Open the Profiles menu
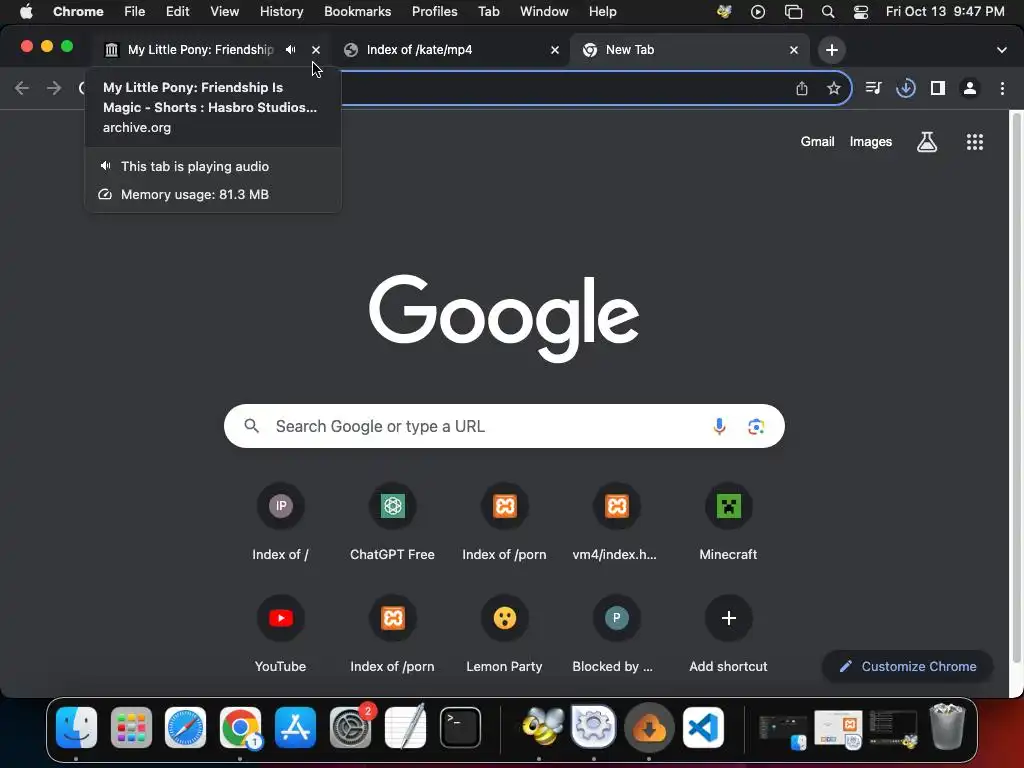The width and height of the screenshot is (1024, 768). tap(434, 12)
